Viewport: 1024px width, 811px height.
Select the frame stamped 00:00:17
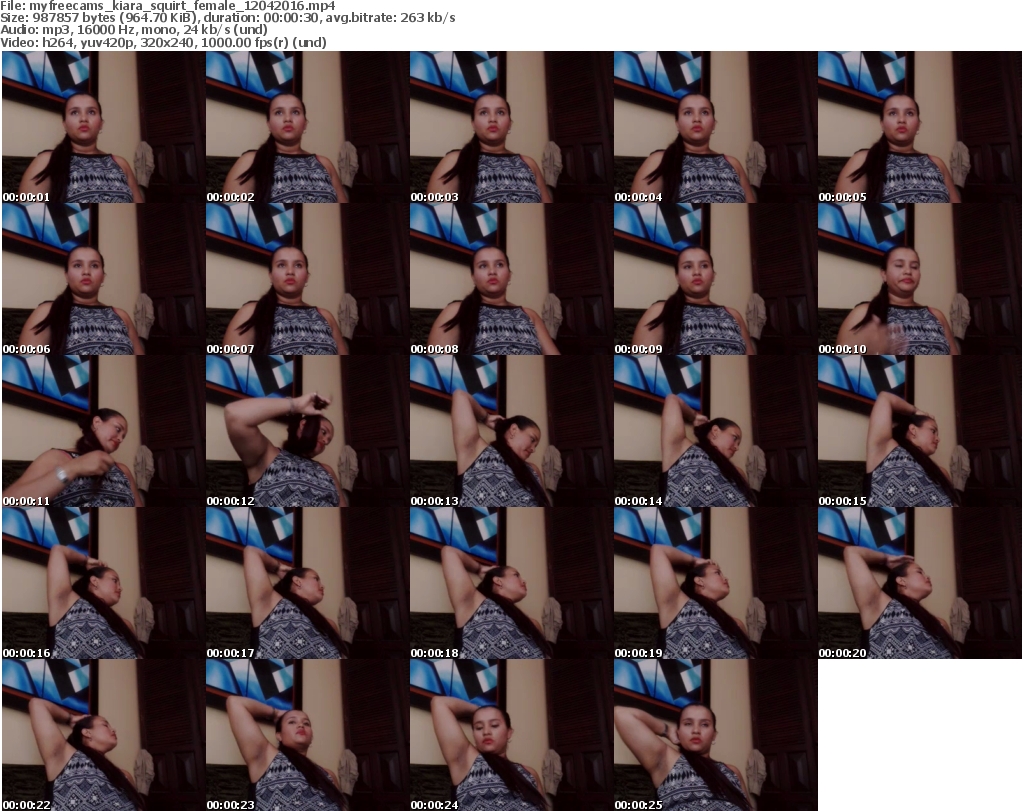pos(308,583)
